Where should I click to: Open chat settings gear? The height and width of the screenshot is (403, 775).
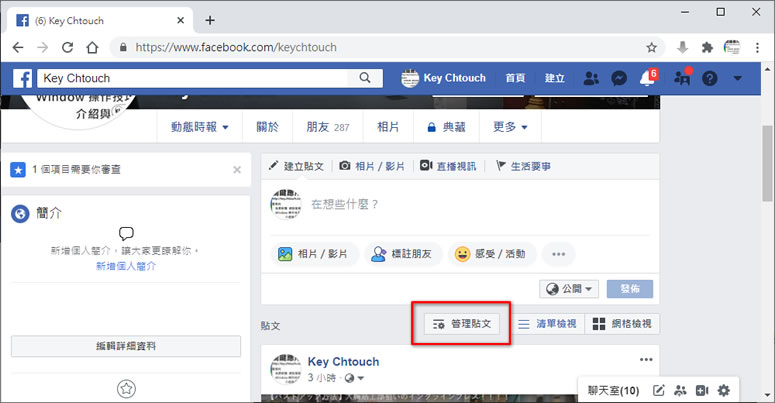click(724, 391)
